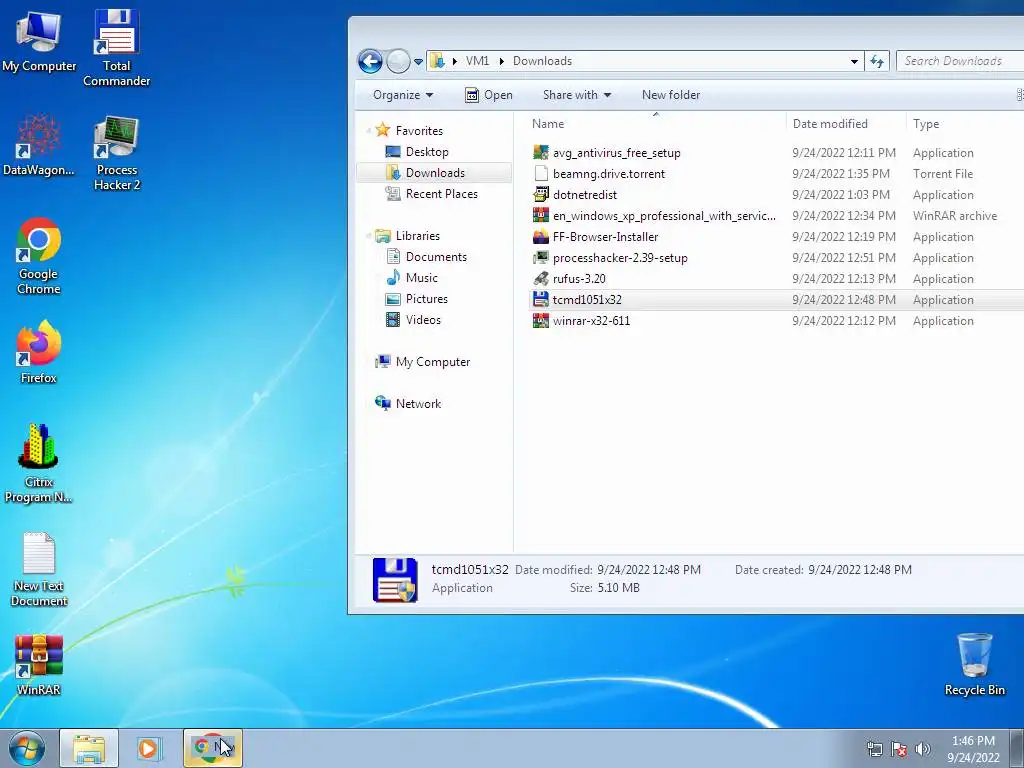The image size is (1024, 768).
Task: Create a New folder
Action: tap(671, 95)
